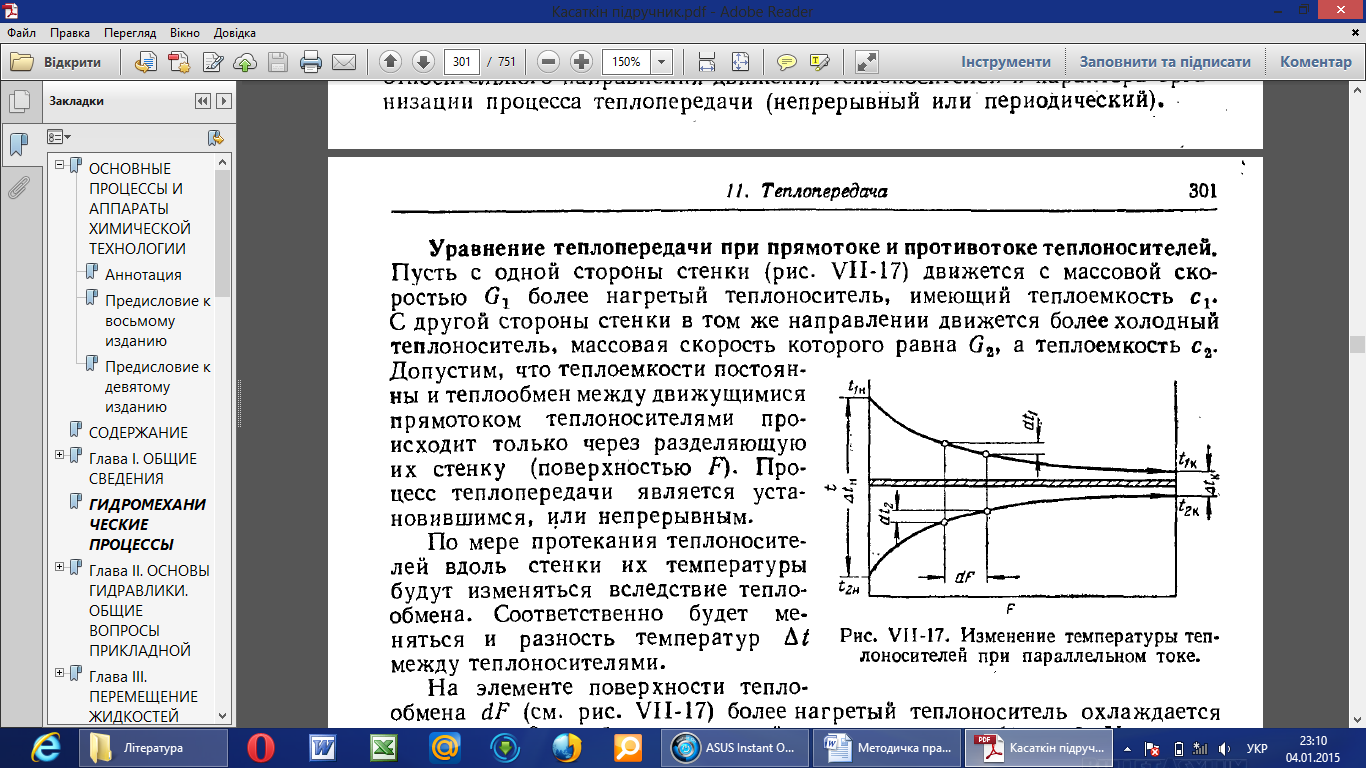1366x768 pixels.
Task: Open Internet Explorer from the taskbar
Action: pyautogui.click(x=46, y=747)
